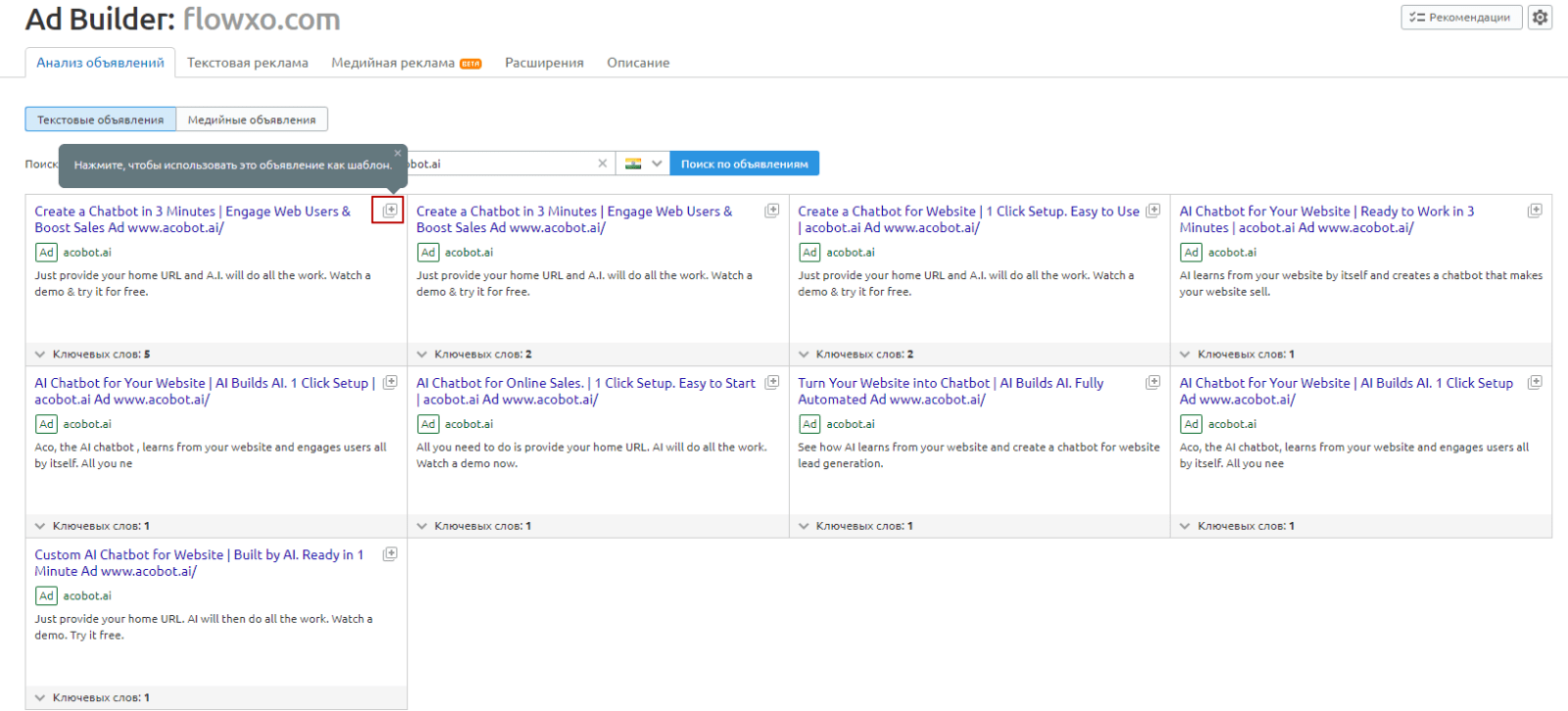Open 'Turn Your Website into Chatbot' ad title link
The width and height of the screenshot is (1568, 711).
(951, 391)
